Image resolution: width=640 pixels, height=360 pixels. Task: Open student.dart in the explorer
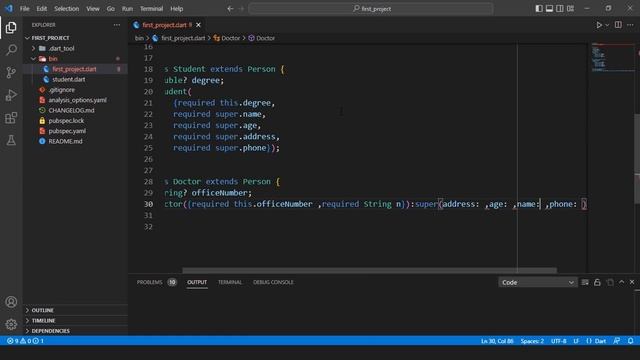point(76,79)
